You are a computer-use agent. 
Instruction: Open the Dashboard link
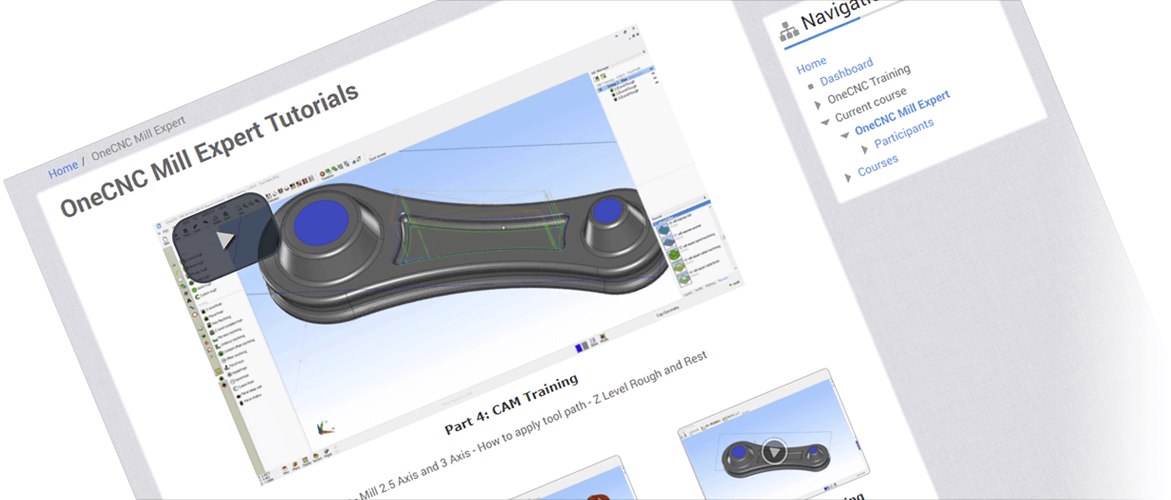(x=846, y=72)
